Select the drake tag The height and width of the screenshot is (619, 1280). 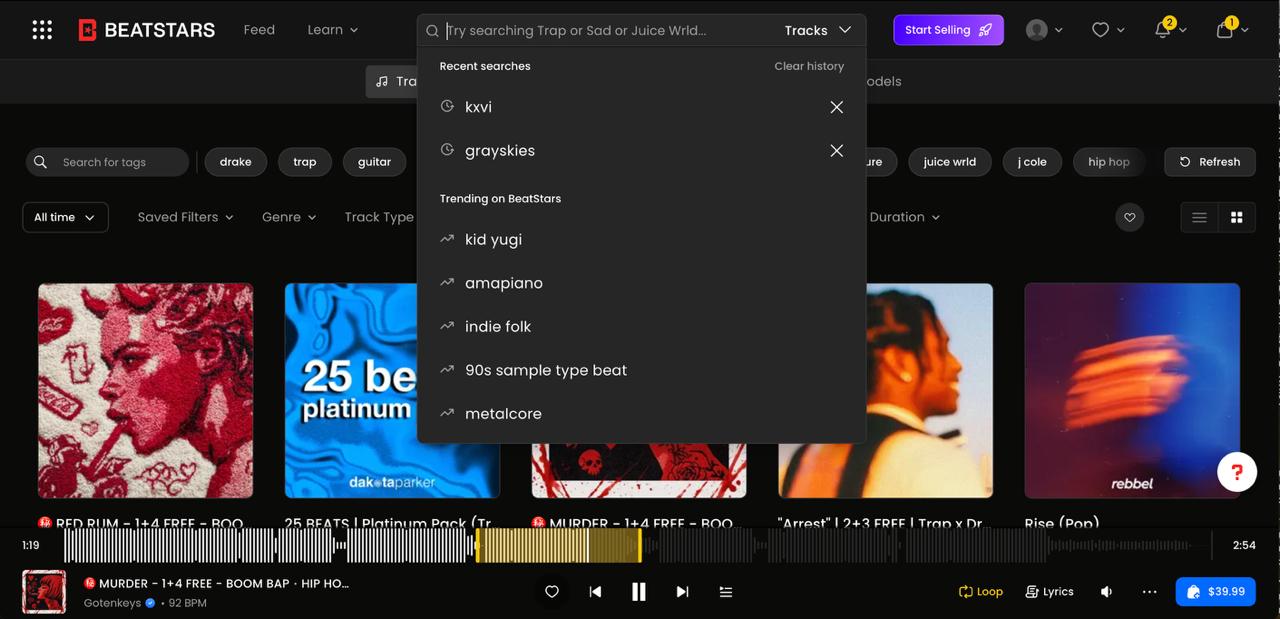point(236,162)
